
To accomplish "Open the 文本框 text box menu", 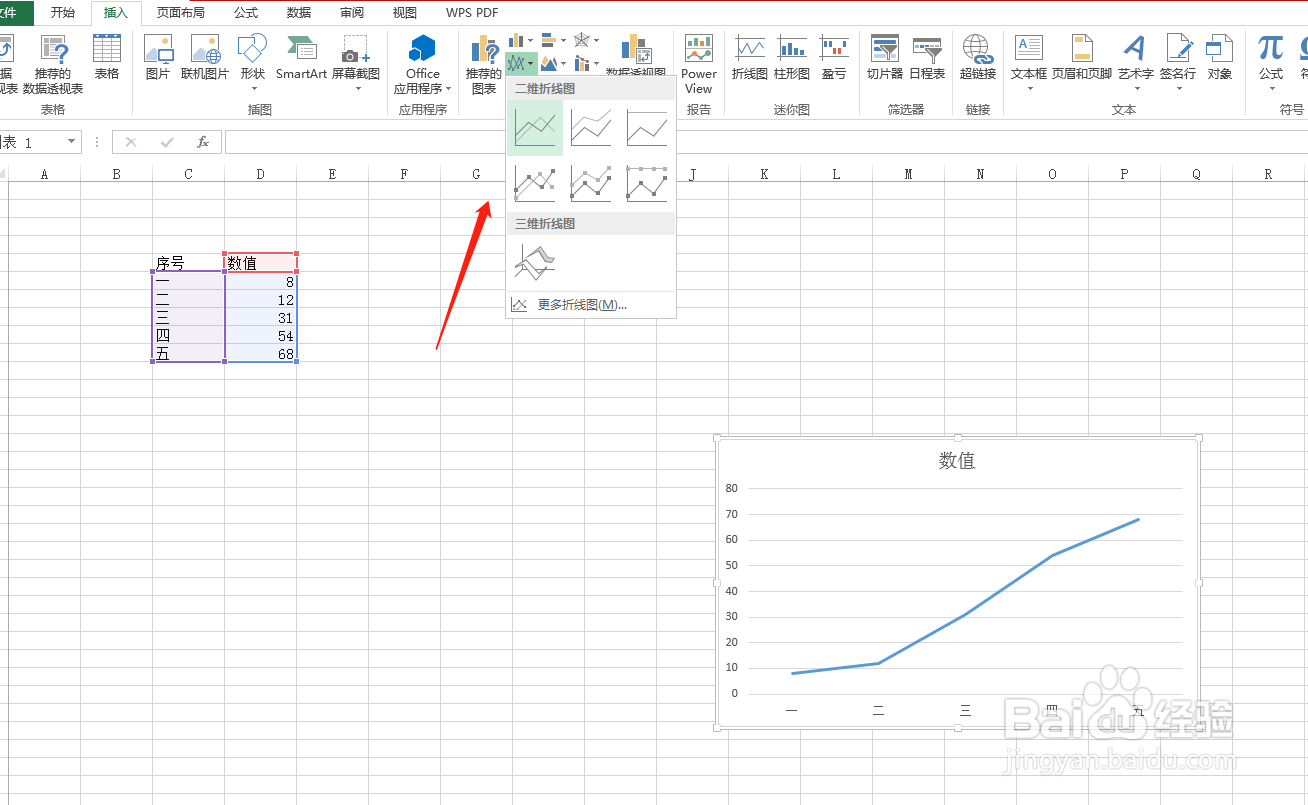I will 1029,62.
